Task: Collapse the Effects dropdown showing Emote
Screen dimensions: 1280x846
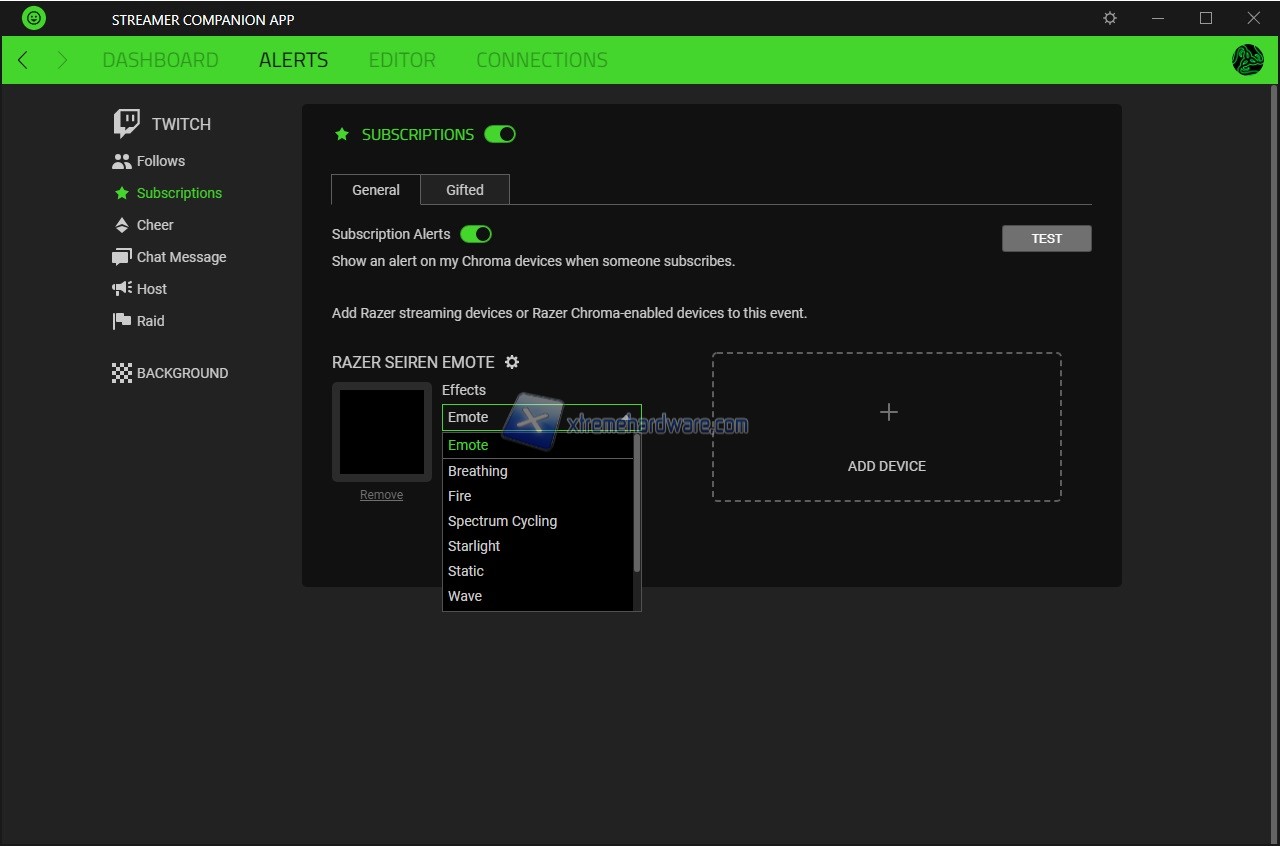Action: [541, 417]
